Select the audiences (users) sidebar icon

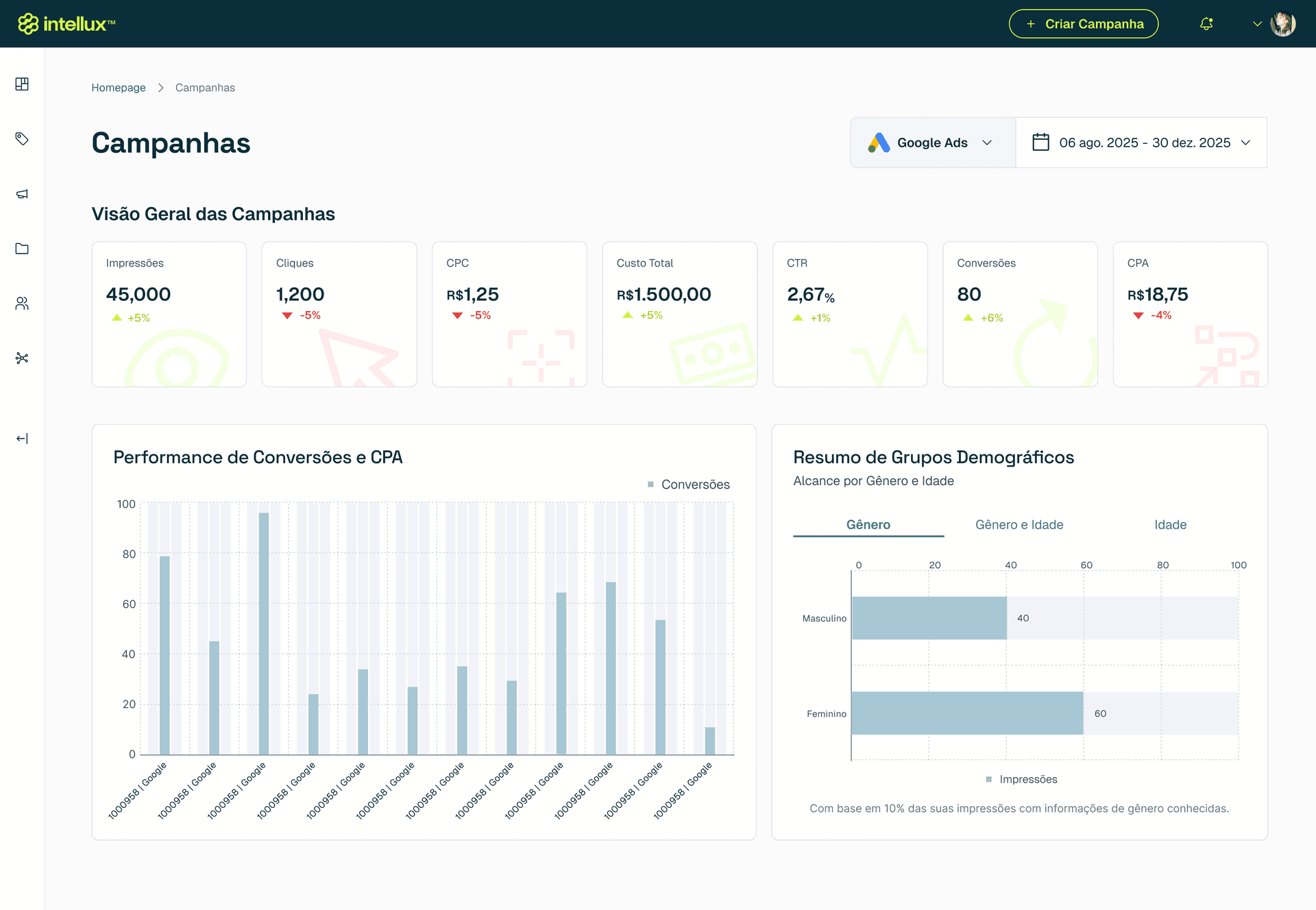click(x=22, y=303)
